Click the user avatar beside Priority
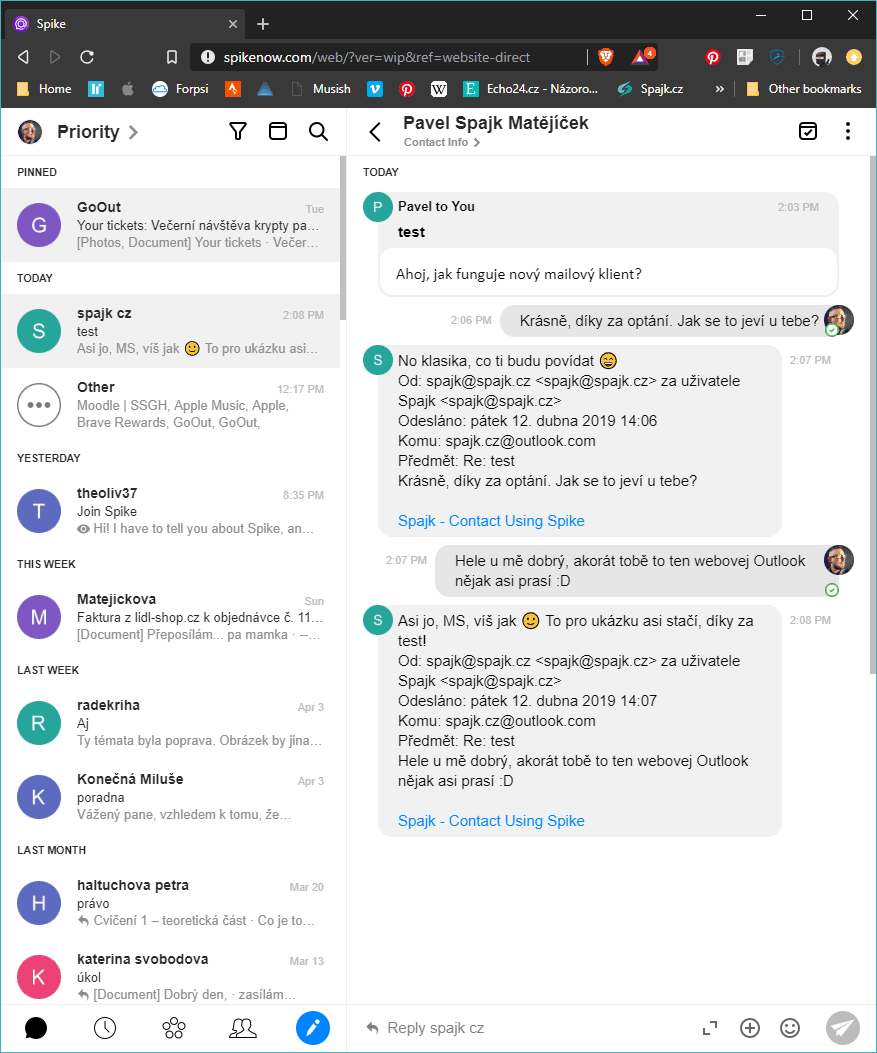 pos(30,132)
